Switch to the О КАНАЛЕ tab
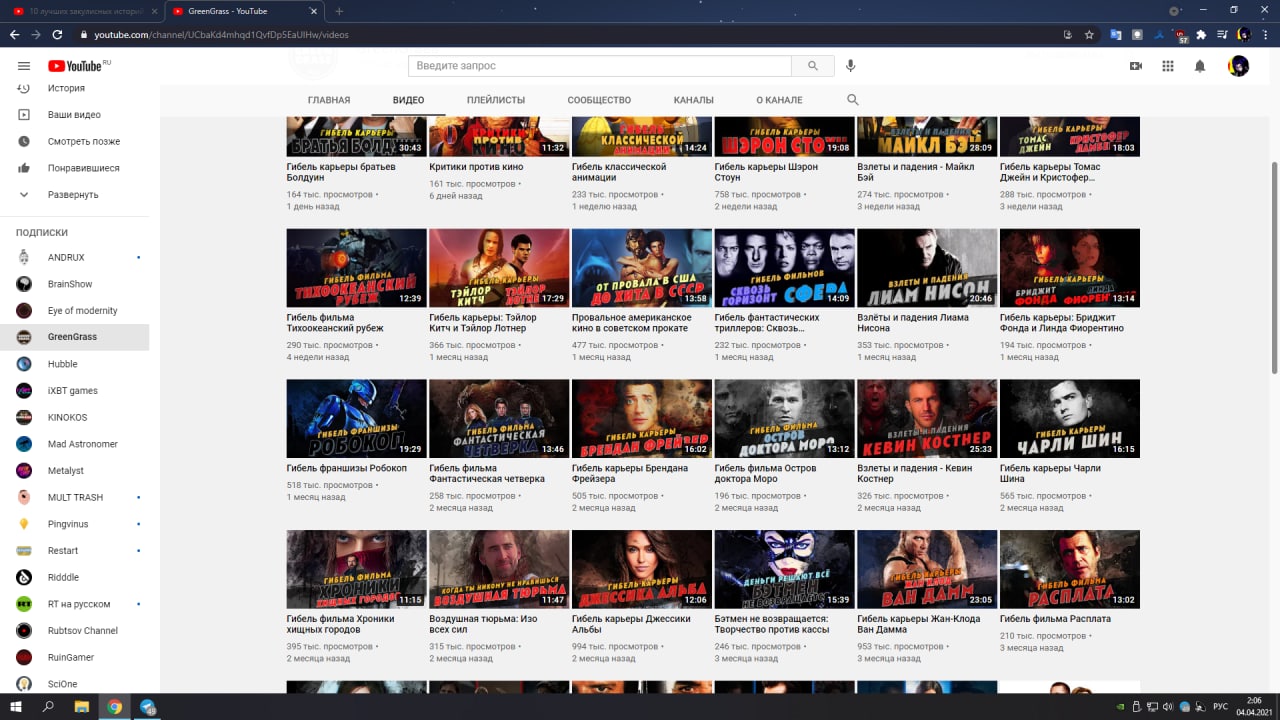 [x=779, y=100]
